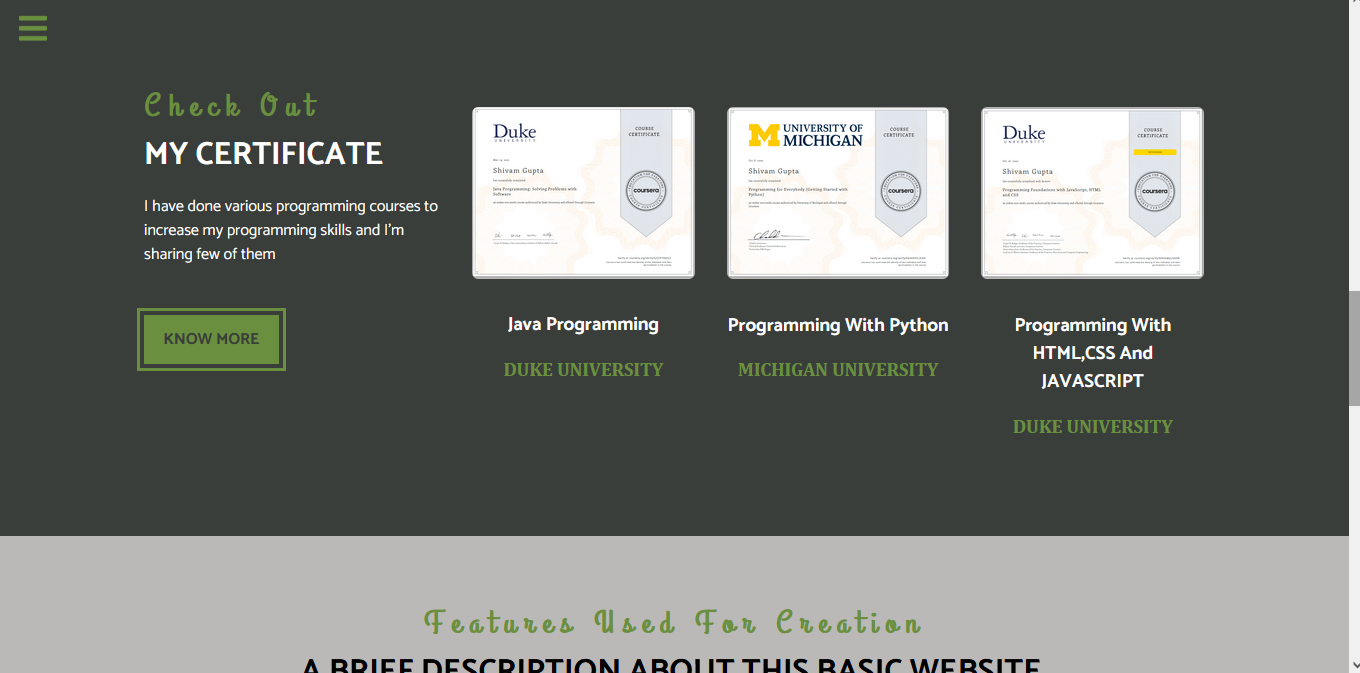Open the hamburger menu icon
The image size is (1360, 673).
tap(33, 28)
